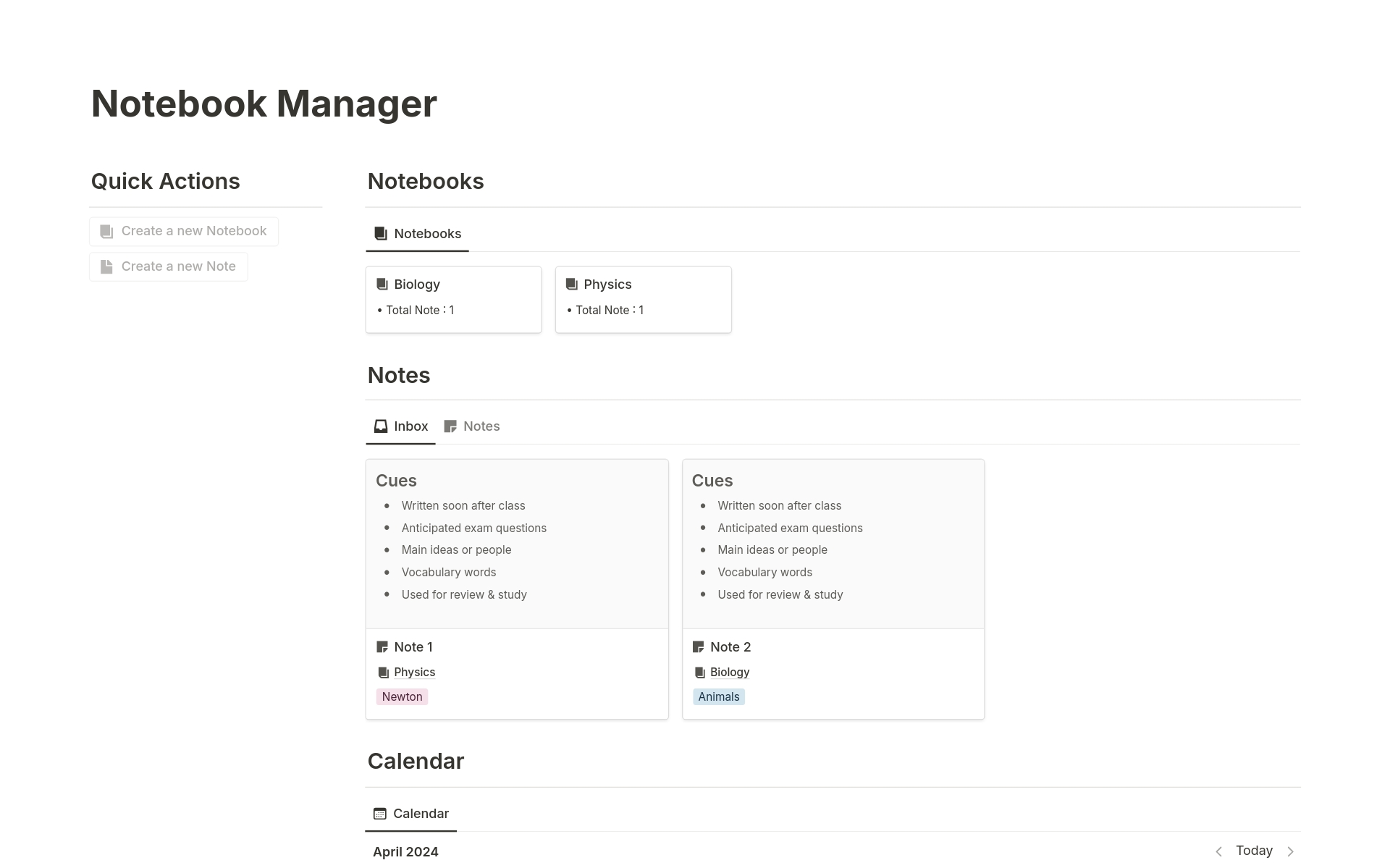Click the page icon beside Note 1

381,646
